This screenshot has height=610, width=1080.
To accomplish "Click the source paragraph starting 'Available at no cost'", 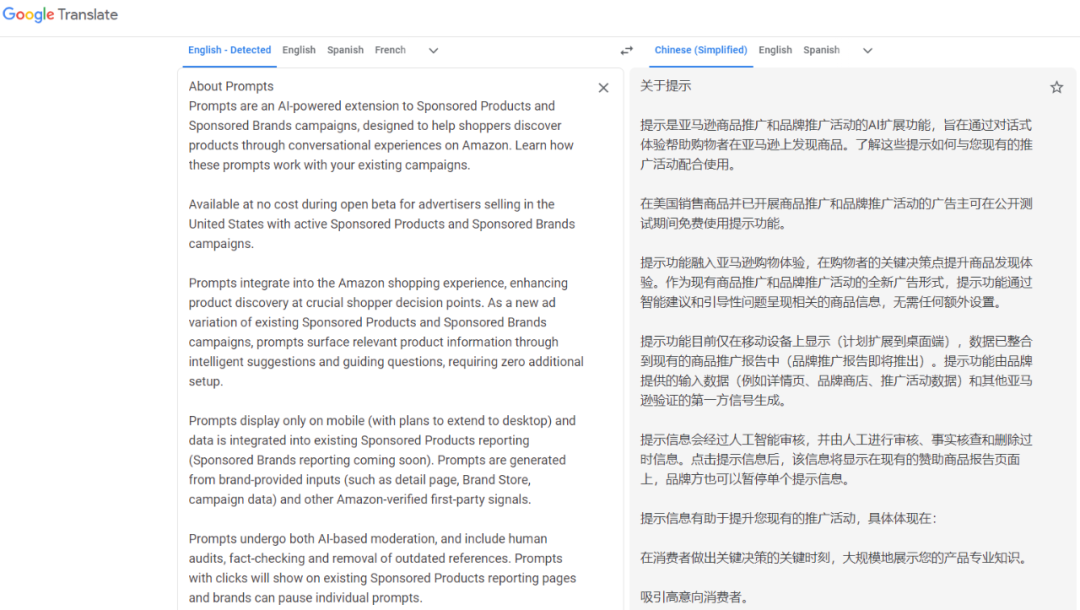I will click(x=382, y=224).
